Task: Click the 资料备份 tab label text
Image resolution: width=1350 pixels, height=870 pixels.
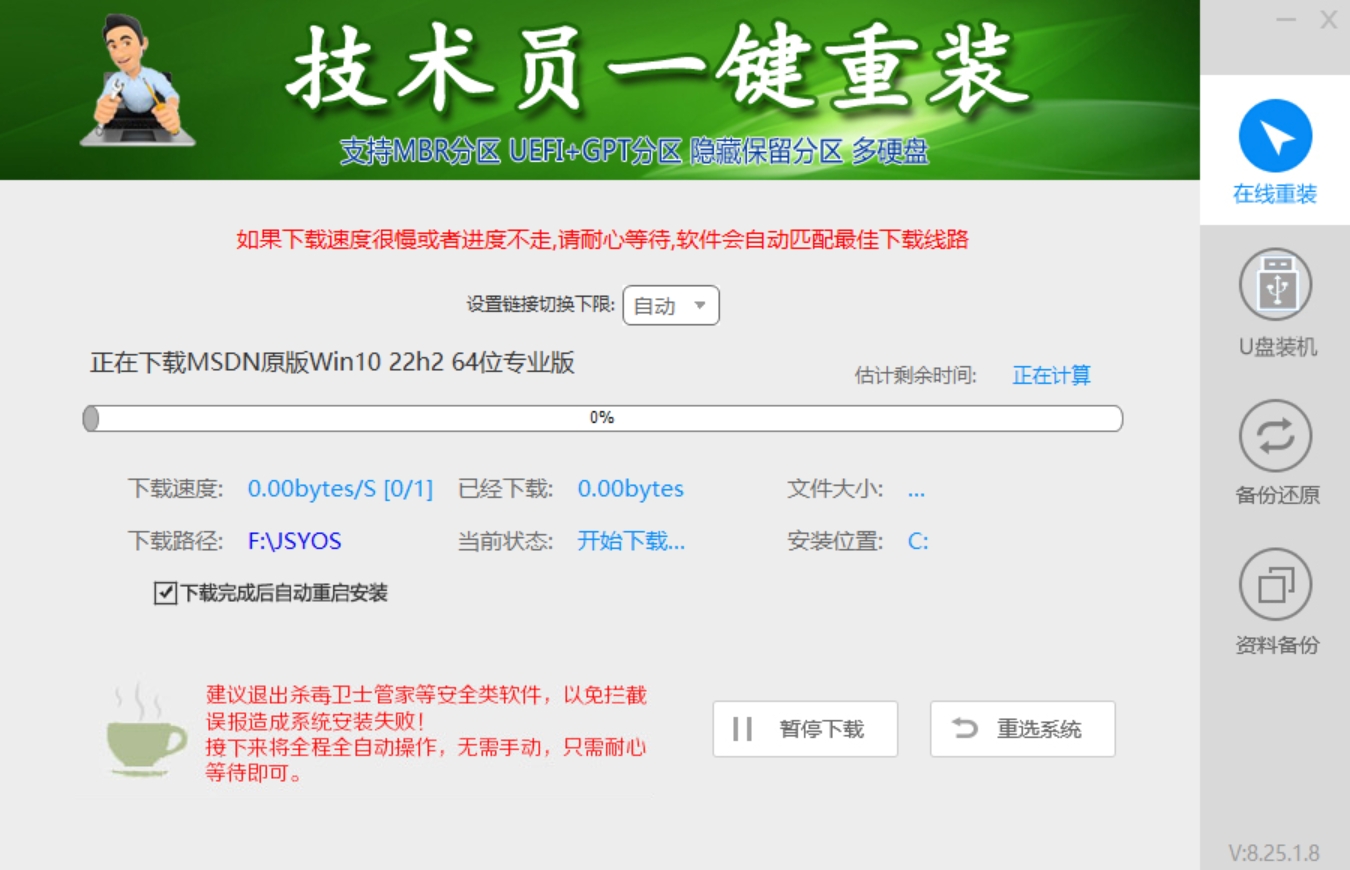Action: point(1277,645)
